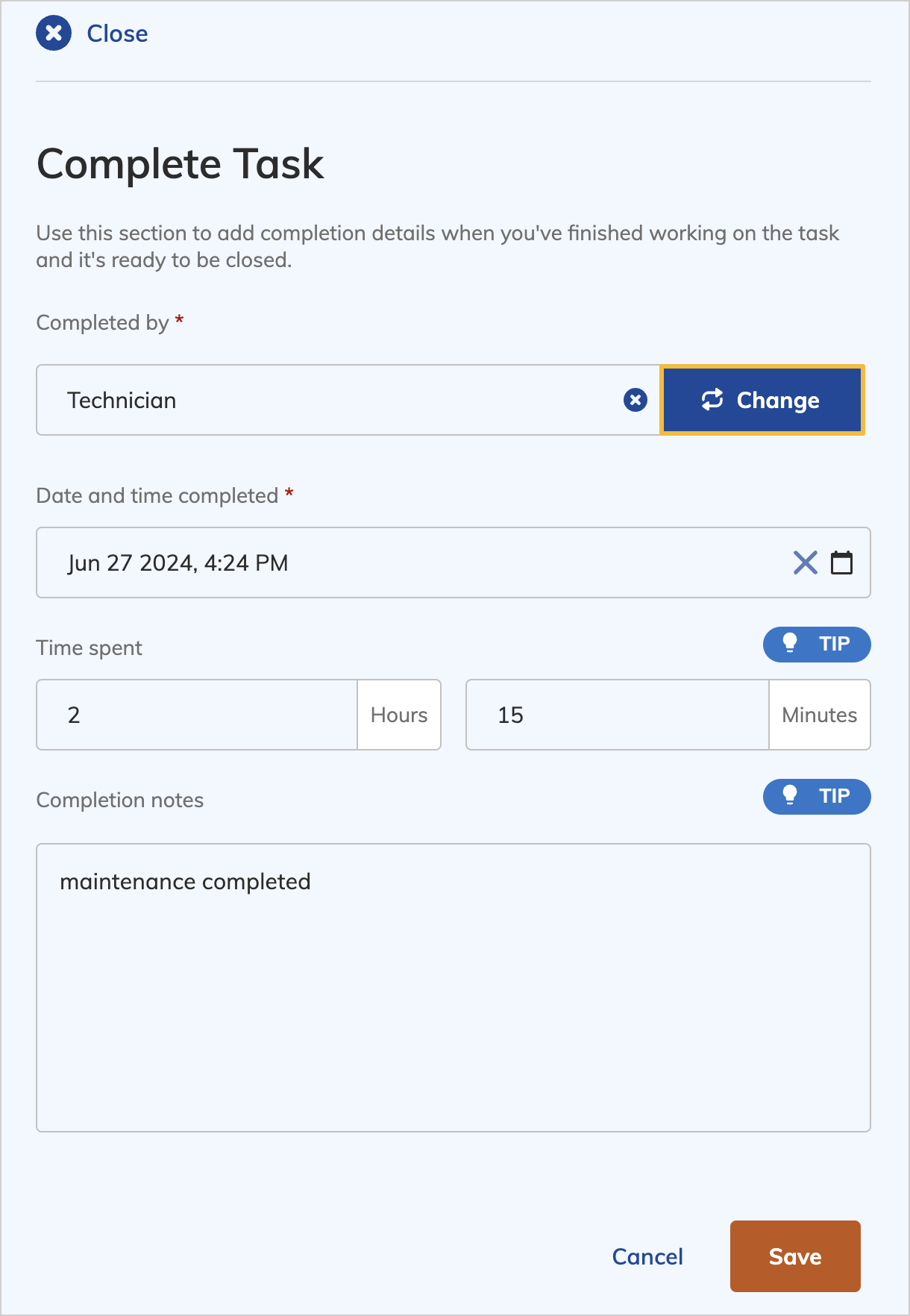Focus the Hours input showing 2
The height and width of the screenshot is (1316, 910).
(x=197, y=715)
